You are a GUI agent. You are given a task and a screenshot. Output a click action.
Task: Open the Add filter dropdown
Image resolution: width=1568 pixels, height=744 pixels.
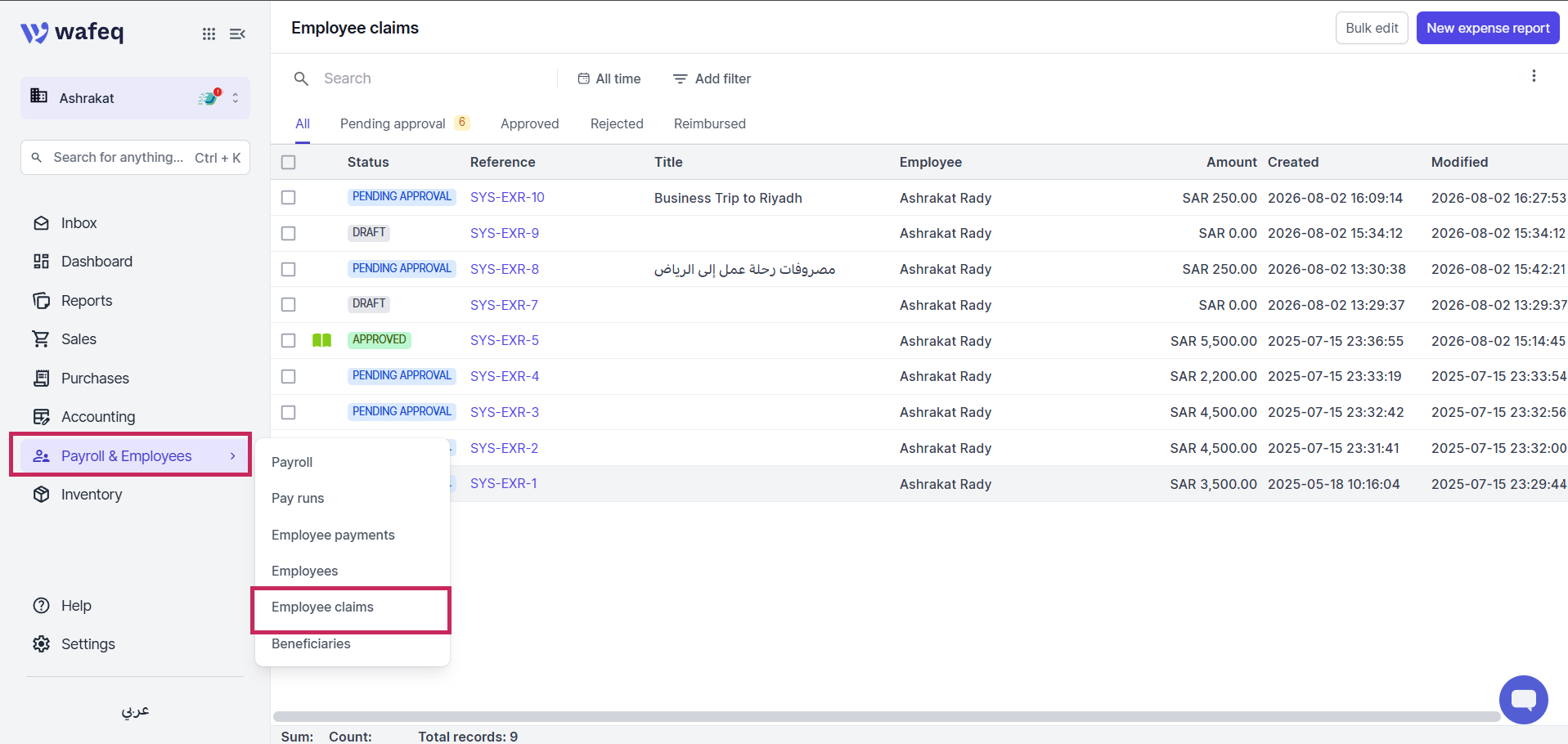click(x=712, y=78)
